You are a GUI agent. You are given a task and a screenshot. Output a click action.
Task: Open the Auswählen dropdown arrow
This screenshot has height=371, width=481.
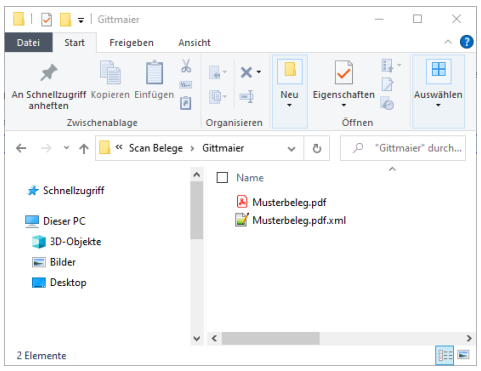click(438, 105)
